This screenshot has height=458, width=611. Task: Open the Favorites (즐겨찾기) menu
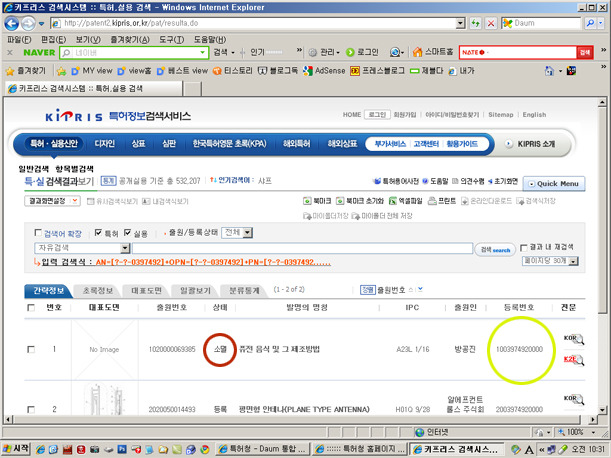tap(129, 40)
